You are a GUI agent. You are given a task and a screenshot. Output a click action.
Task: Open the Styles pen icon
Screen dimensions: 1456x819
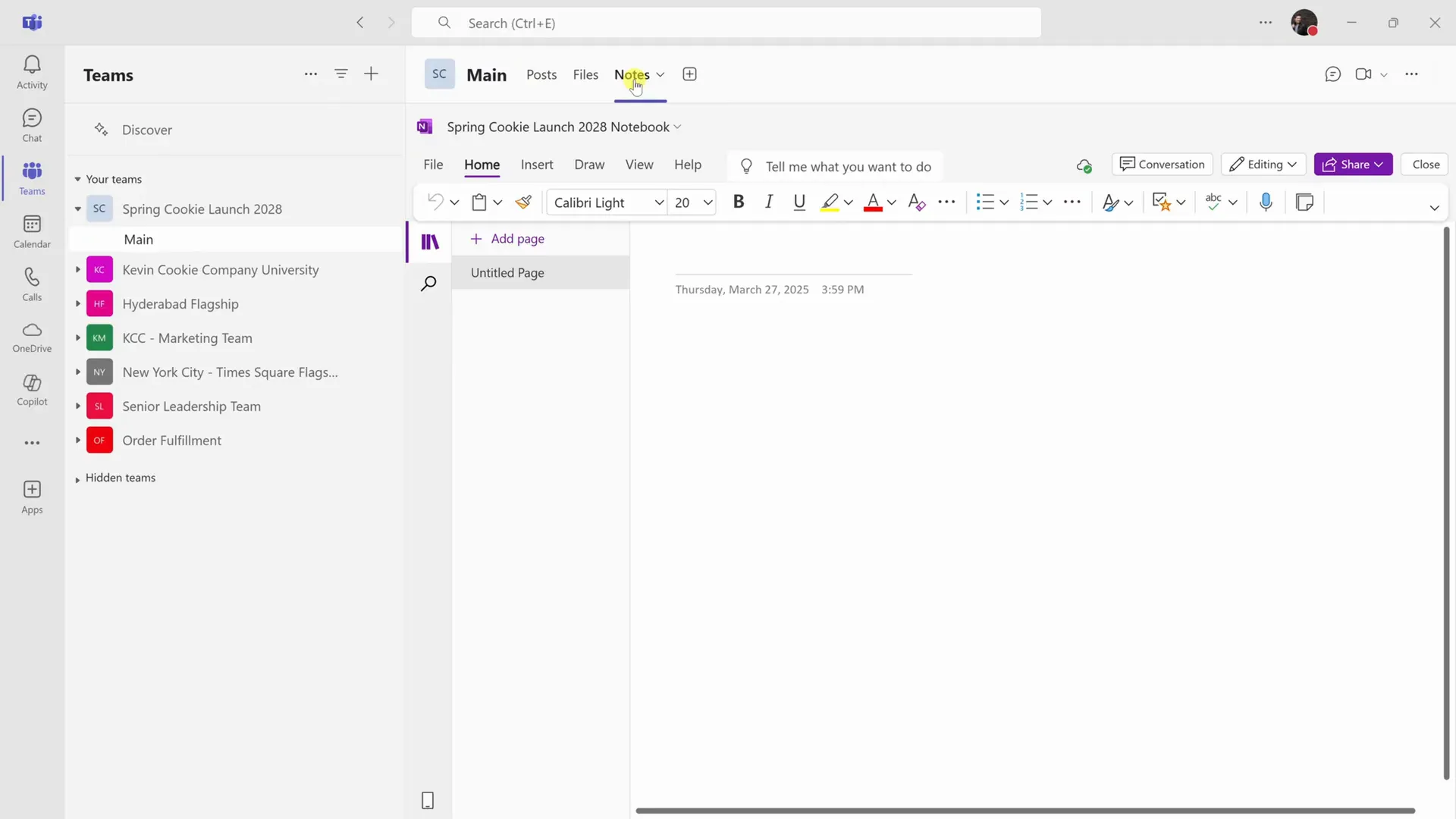pyautogui.click(x=1110, y=202)
